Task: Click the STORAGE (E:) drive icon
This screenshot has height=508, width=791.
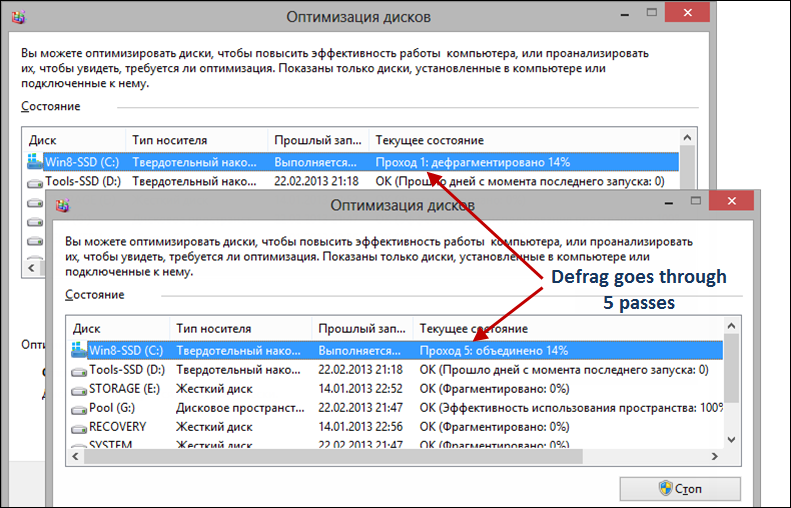Action: point(78,390)
